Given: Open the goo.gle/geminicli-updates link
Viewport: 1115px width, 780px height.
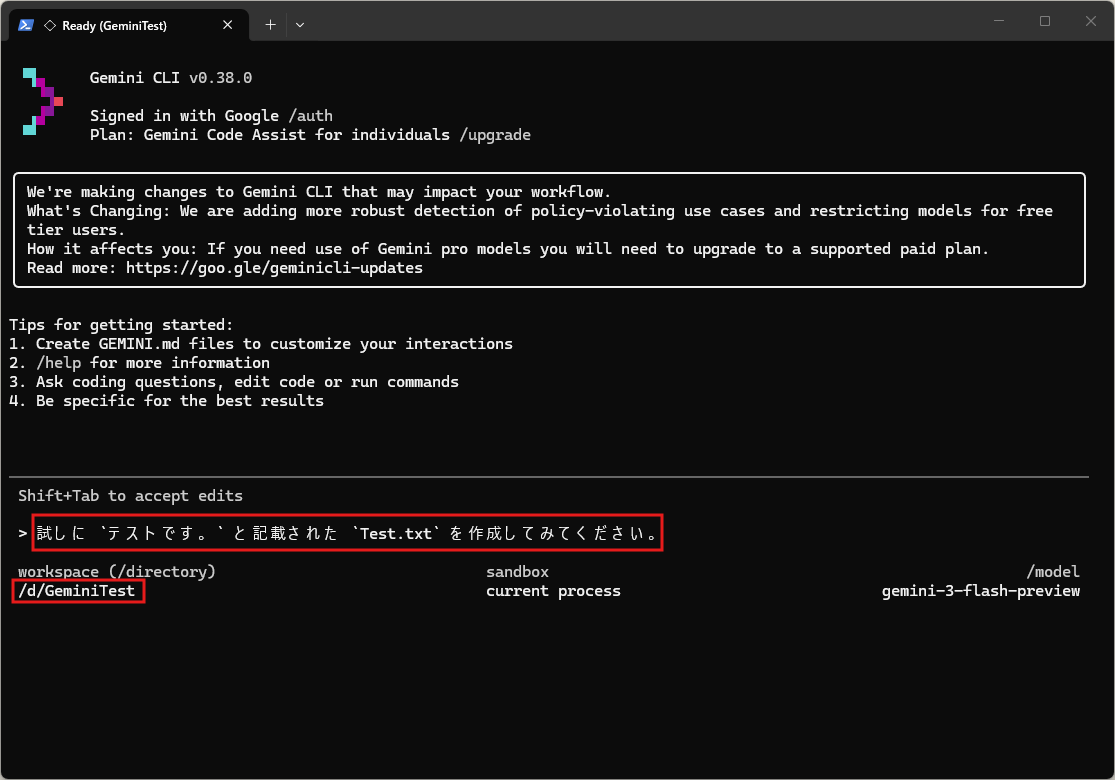Looking at the screenshot, I should [x=274, y=268].
